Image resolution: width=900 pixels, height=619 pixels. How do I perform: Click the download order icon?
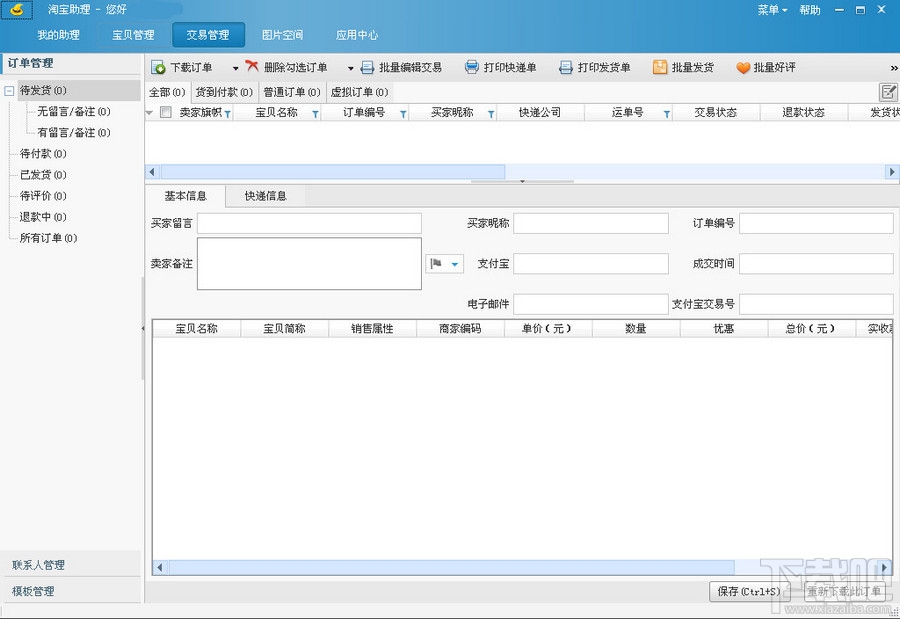[x=158, y=68]
